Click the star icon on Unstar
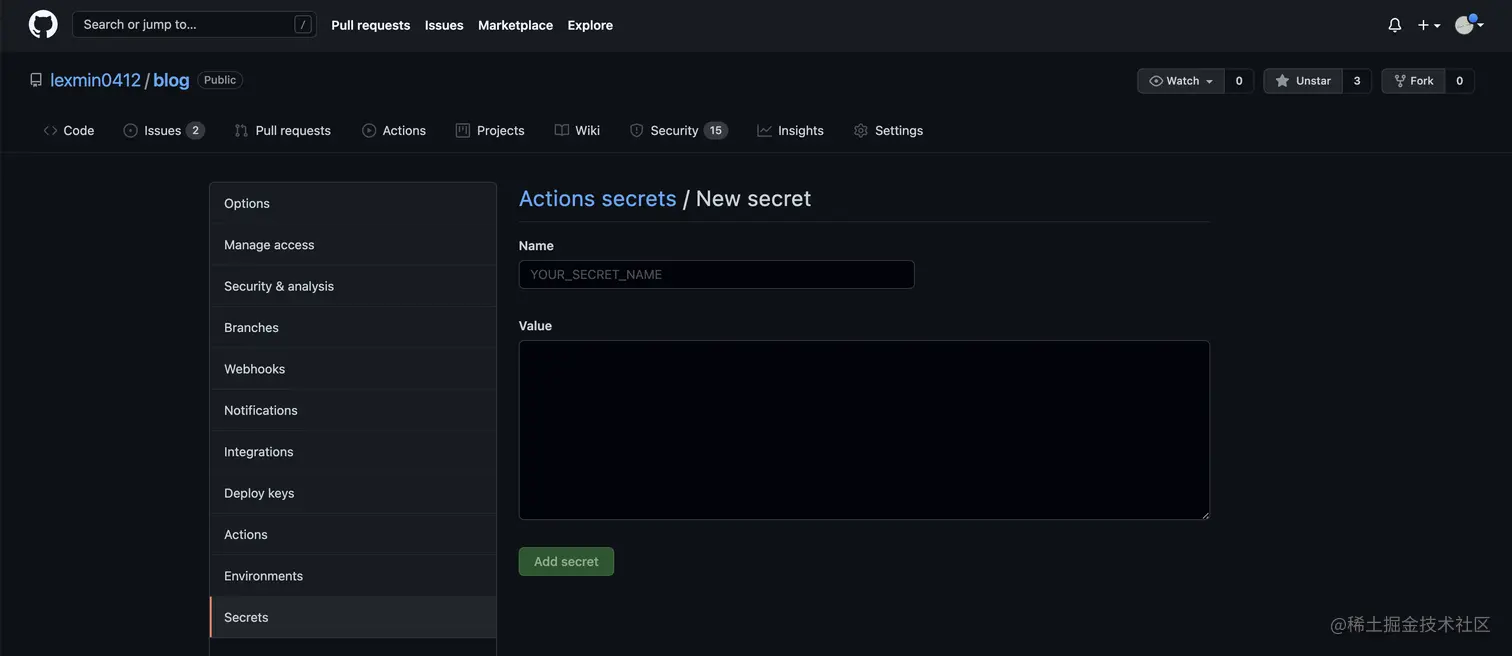The width and height of the screenshot is (1512, 656). click(x=1282, y=81)
